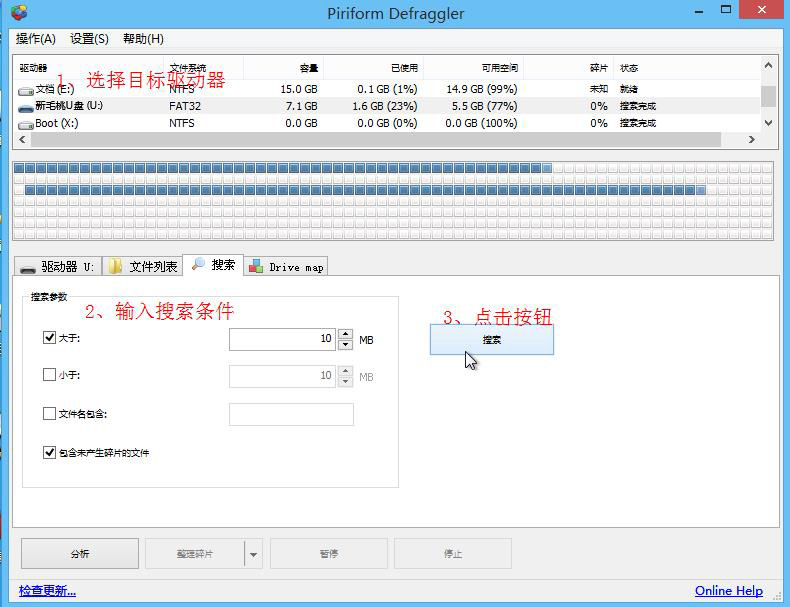Viewport: 790px width, 607px height.
Task: Click the FAT32 file system cell
Action: click(x=185, y=106)
